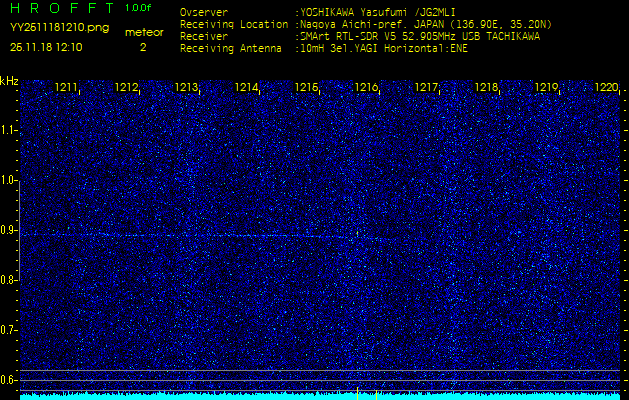Click the yellow marker in cyan strip
The image size is (629, 400).
point(376,395)
